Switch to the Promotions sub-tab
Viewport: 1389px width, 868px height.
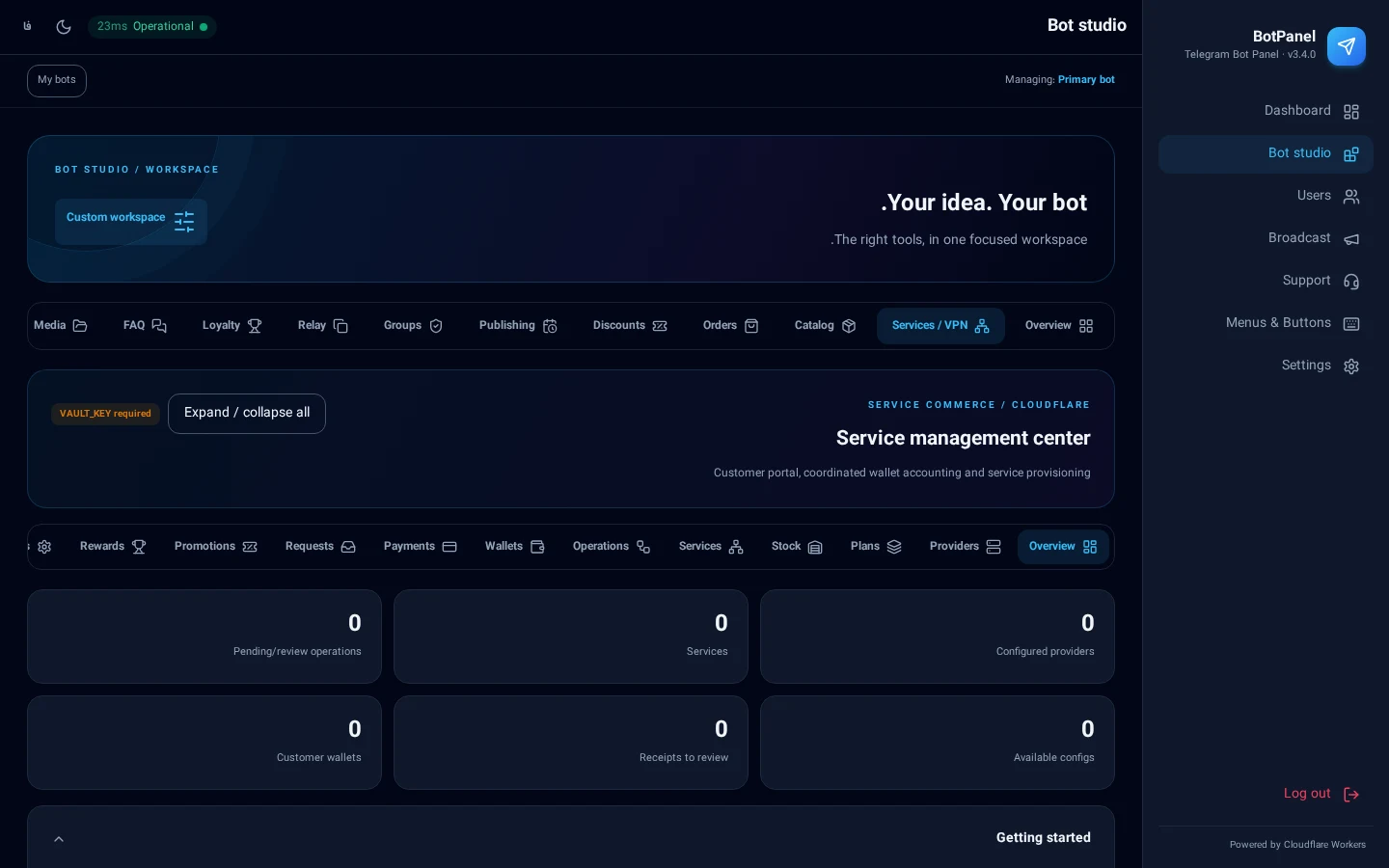pos(216,547)
